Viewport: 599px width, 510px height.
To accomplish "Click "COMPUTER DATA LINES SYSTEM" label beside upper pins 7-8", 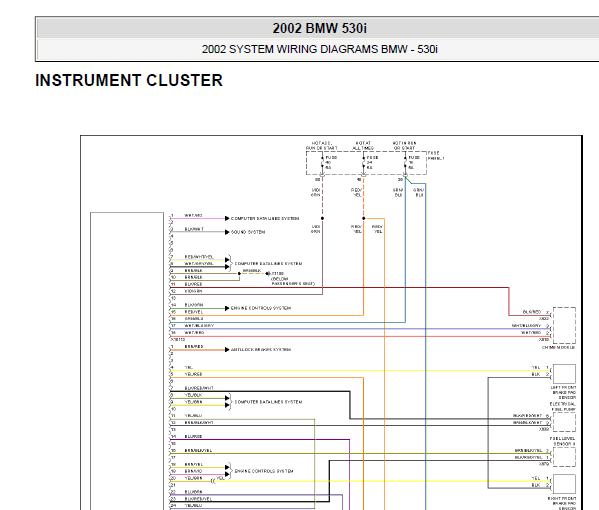I will point(268,264).
